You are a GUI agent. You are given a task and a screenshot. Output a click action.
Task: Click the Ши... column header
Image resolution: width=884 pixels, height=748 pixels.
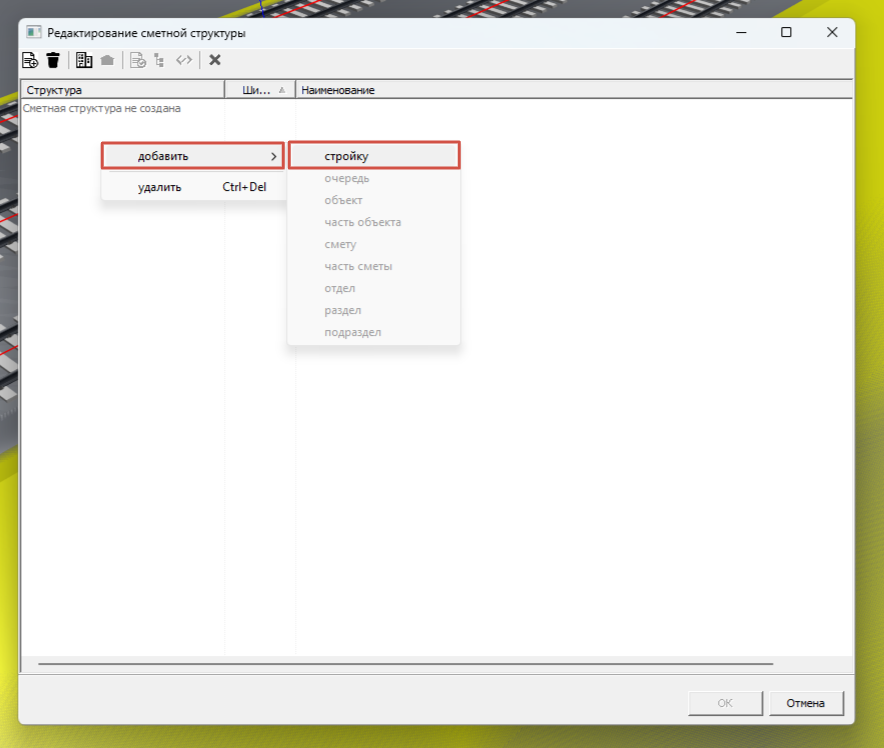260,90
